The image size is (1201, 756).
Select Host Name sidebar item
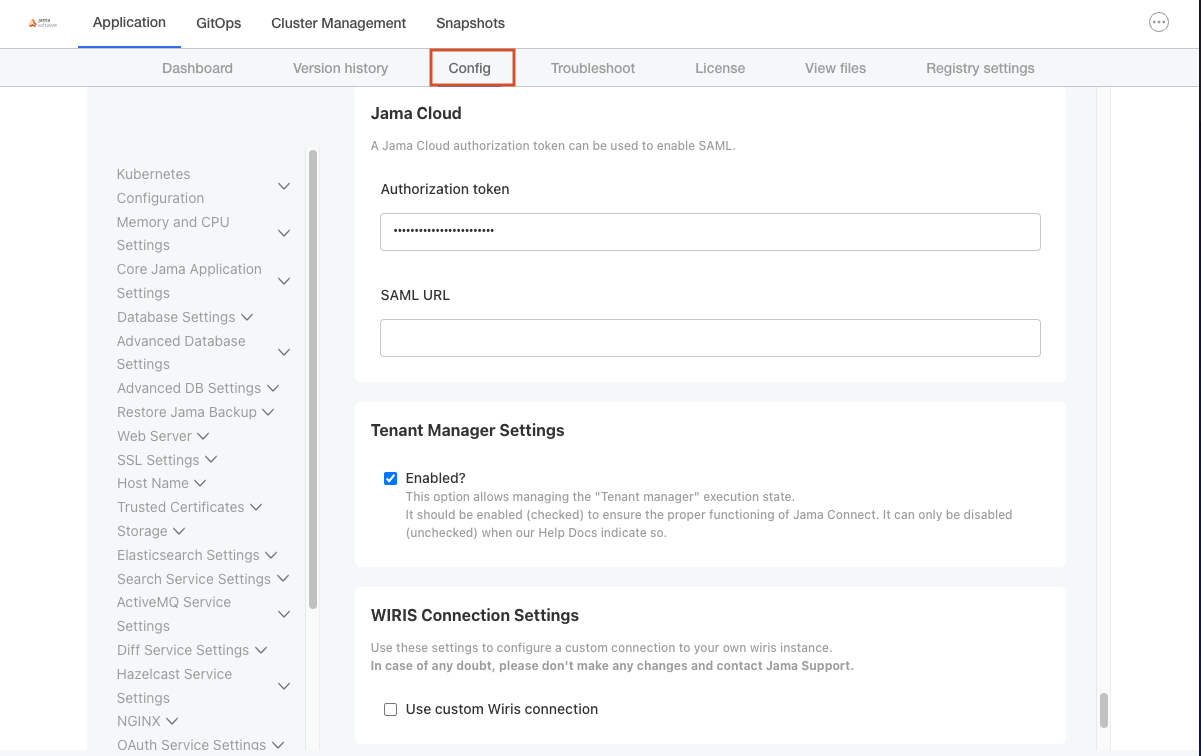pos(153,483)
